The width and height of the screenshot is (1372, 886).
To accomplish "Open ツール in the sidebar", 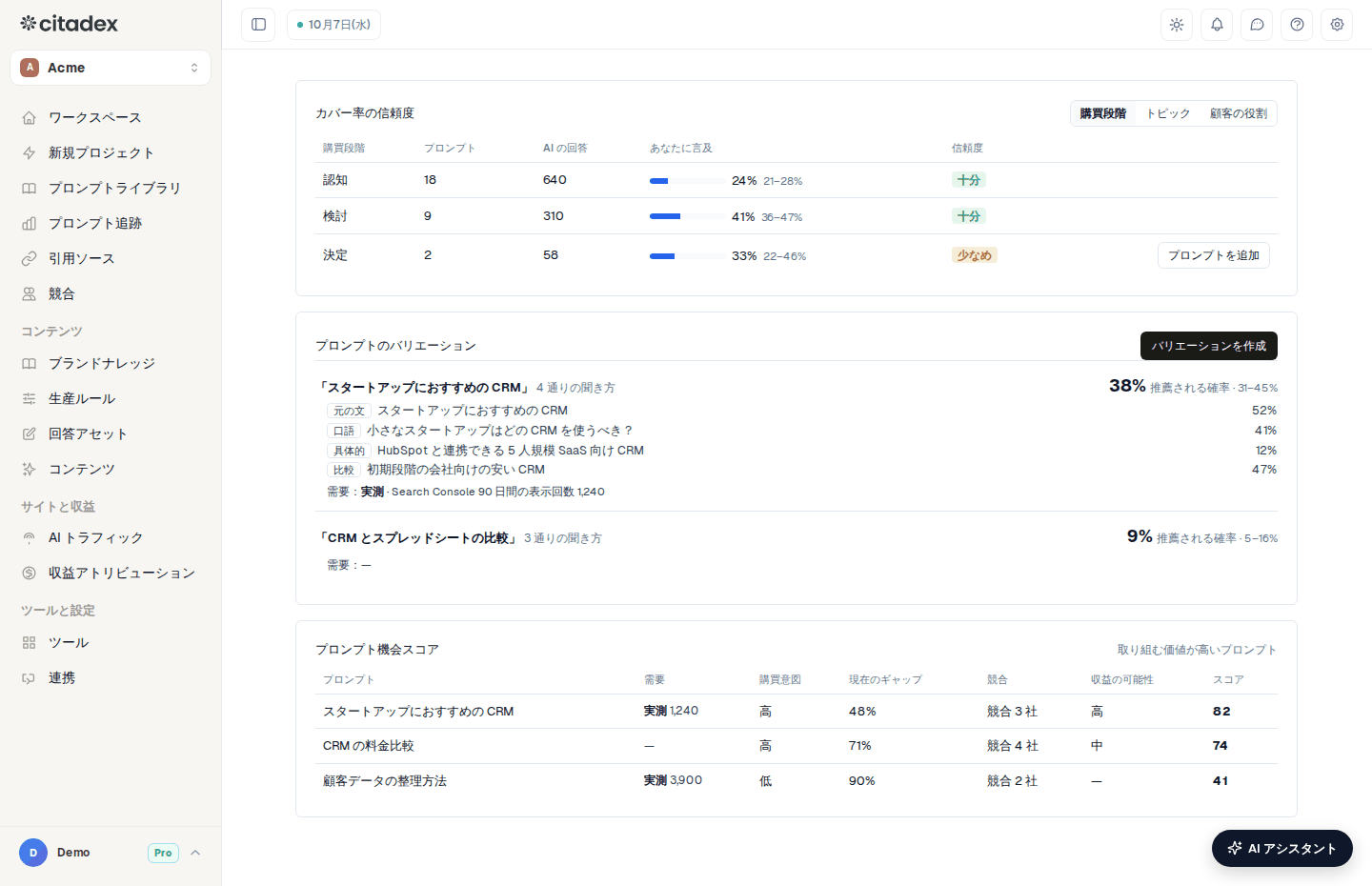I will tap(111, 642).
